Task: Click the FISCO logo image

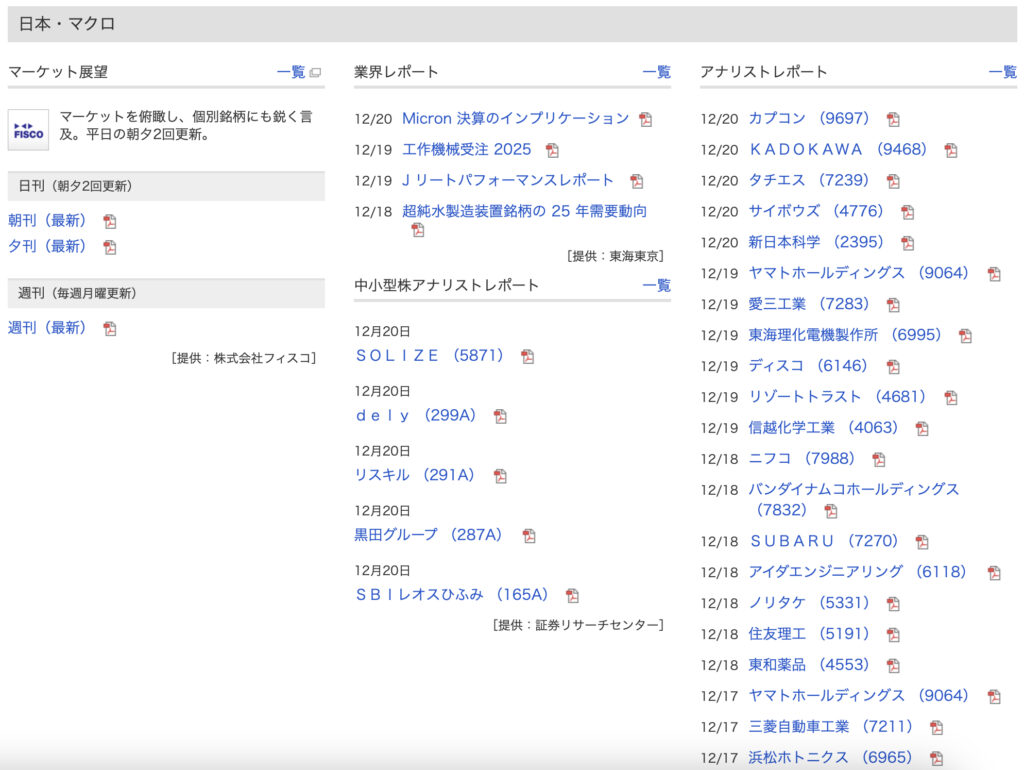Action: pos(28,129)
